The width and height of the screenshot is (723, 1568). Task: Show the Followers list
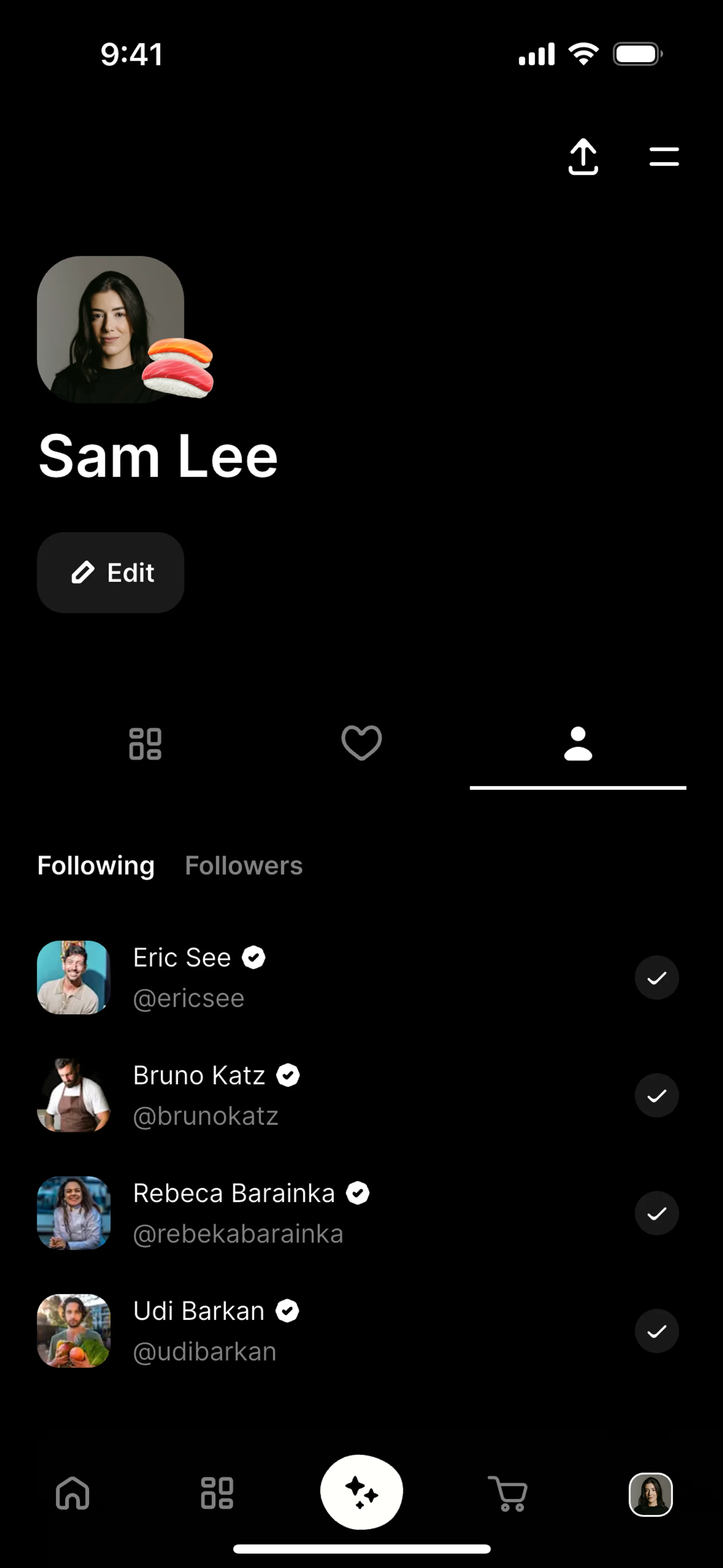(x=243, y=865)
